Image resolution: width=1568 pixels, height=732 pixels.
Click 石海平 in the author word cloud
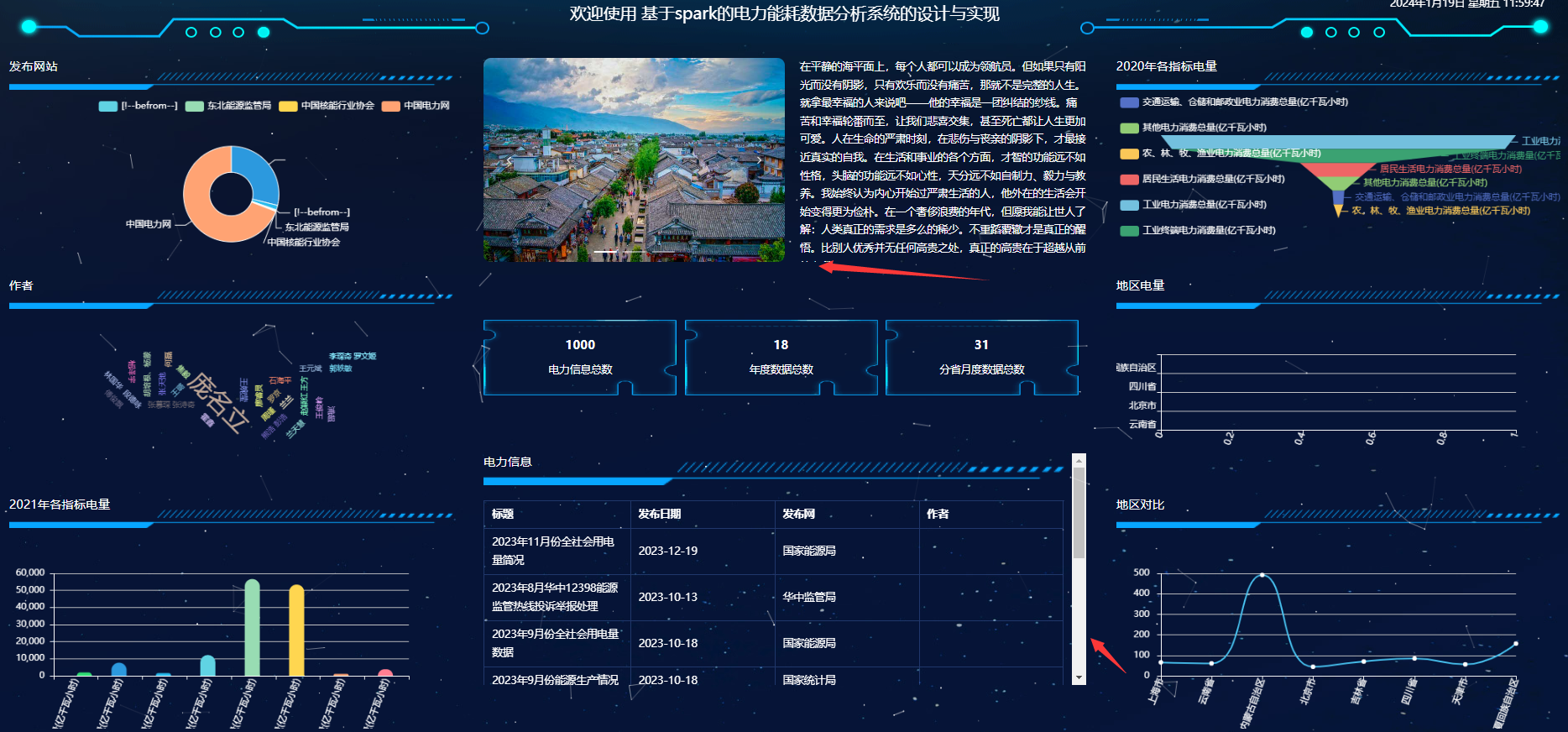point(280,380)
